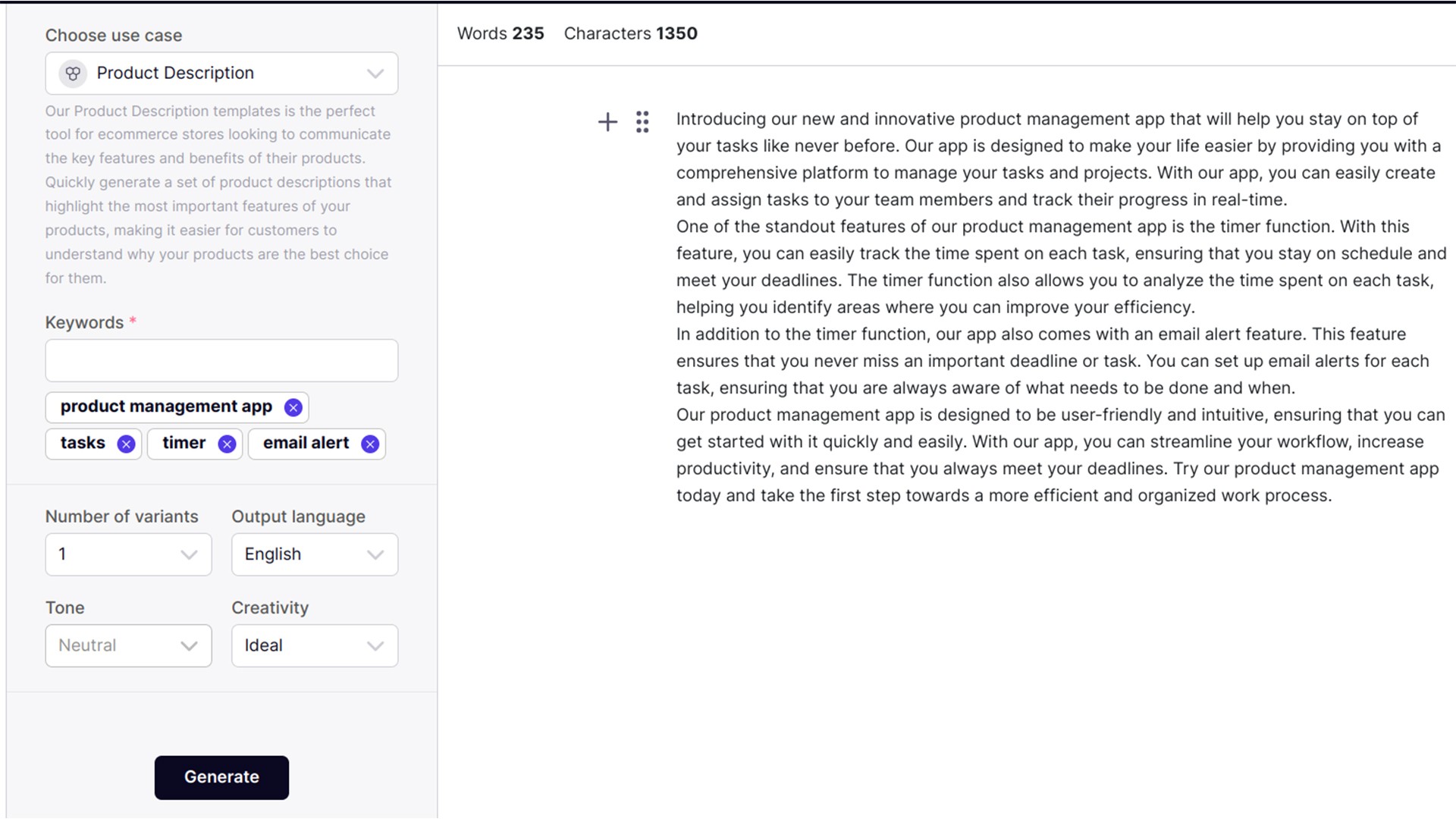The image size is (1456, 819).
Task: Click the Words 235 counter
Action: click(x=500, y=33)
